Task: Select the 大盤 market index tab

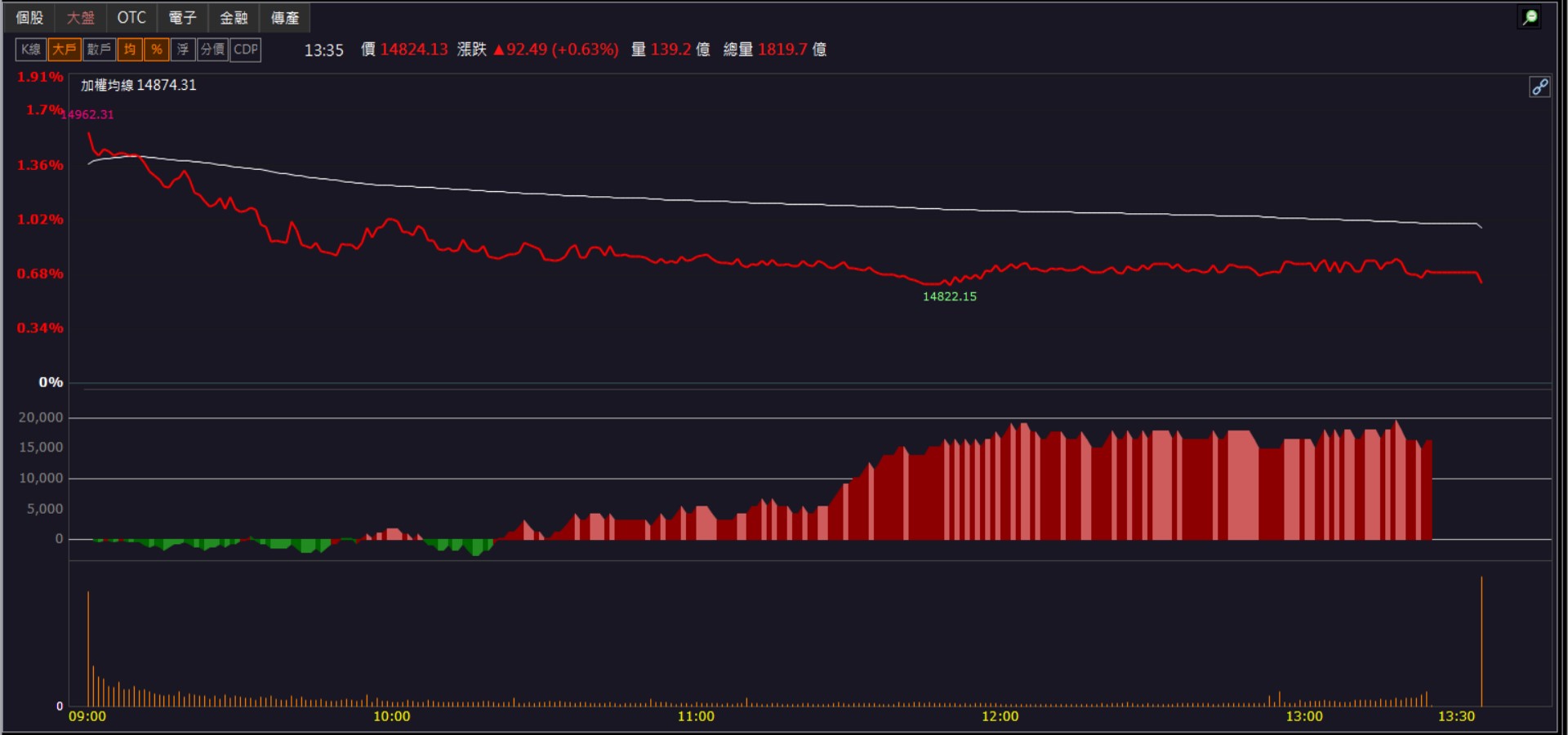Action: pos(81,17)
